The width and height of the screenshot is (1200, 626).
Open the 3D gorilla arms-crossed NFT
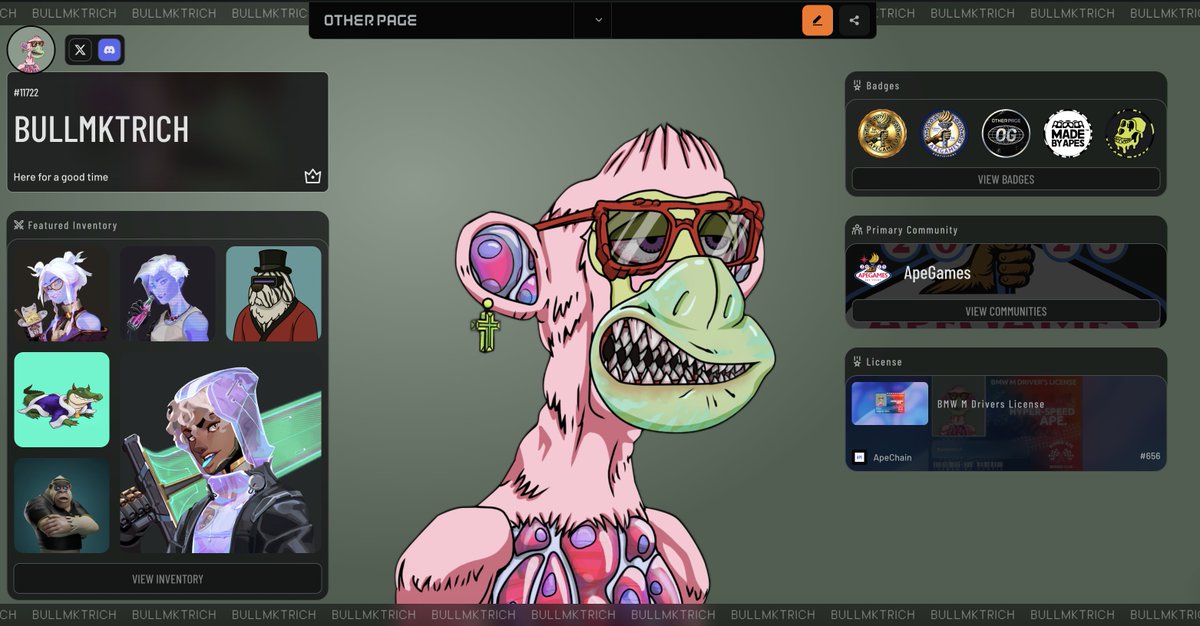(x=62, y=505)
